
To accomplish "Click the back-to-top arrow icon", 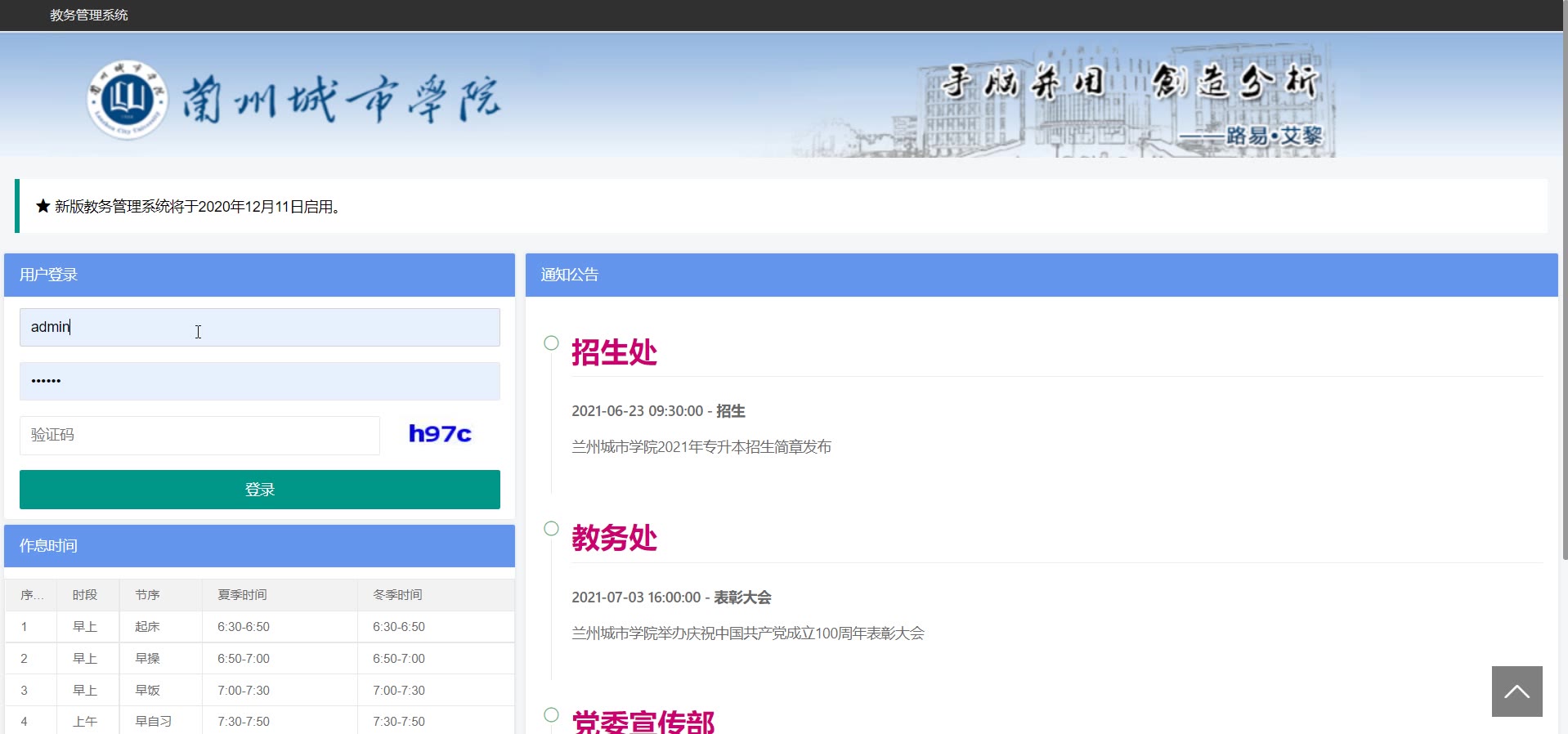I will [1516, 691].
